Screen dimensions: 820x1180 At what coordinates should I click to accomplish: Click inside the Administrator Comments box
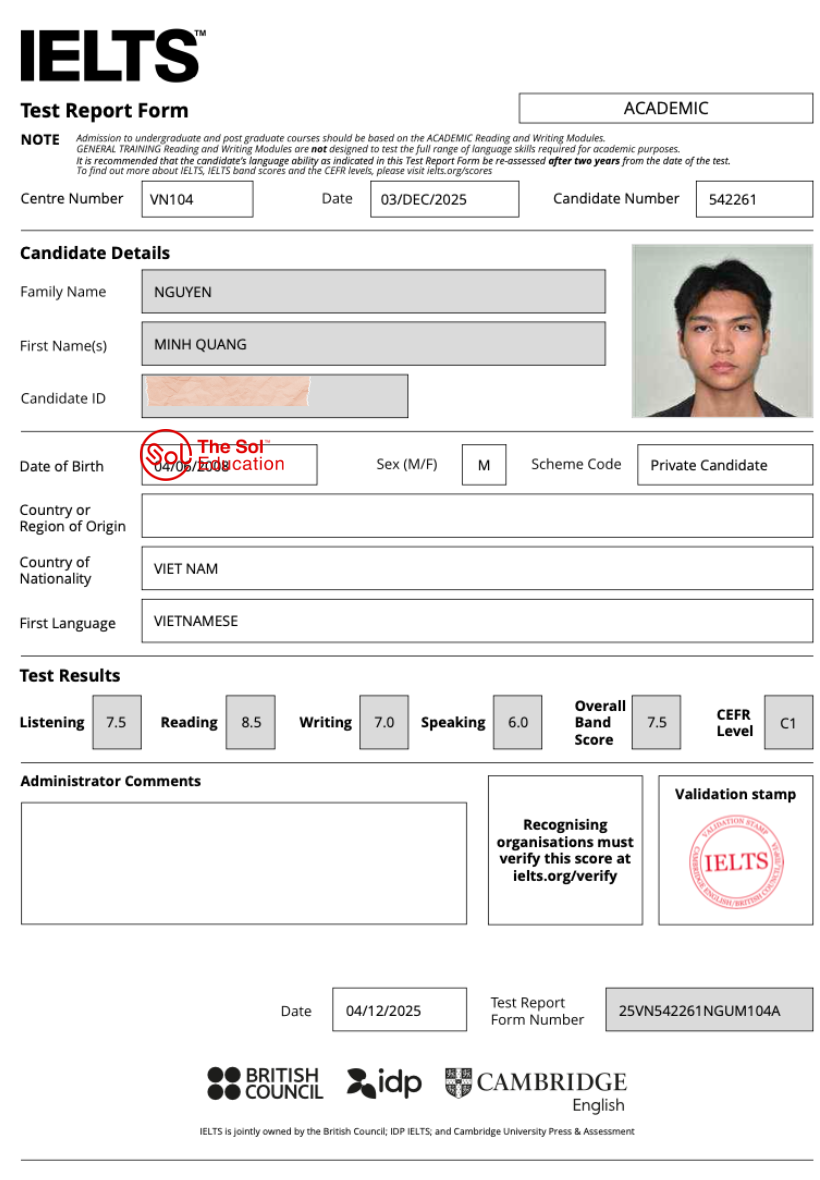(x=243, y=862)
